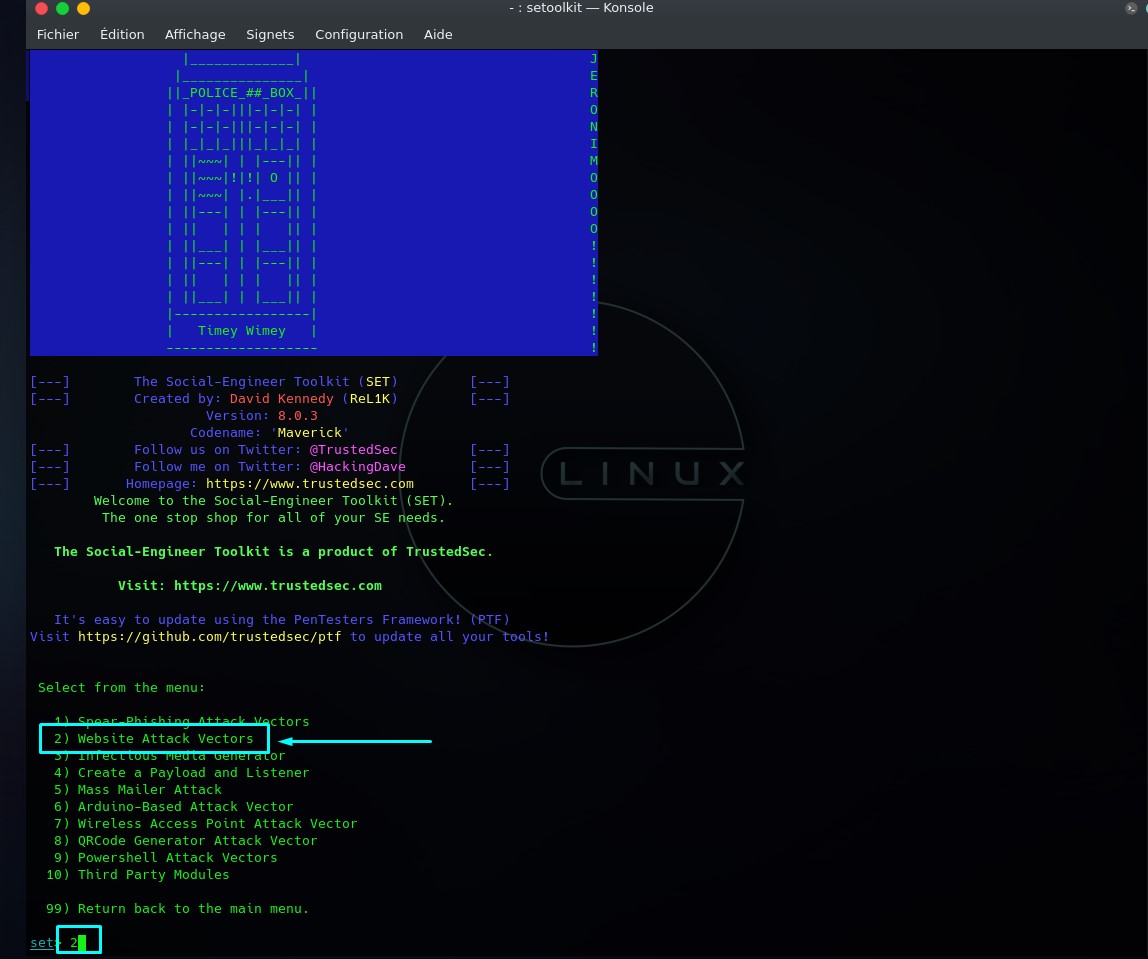Click 'Welcome to the Social-Engineer Toolkit (SET).'

click(274, 501)
